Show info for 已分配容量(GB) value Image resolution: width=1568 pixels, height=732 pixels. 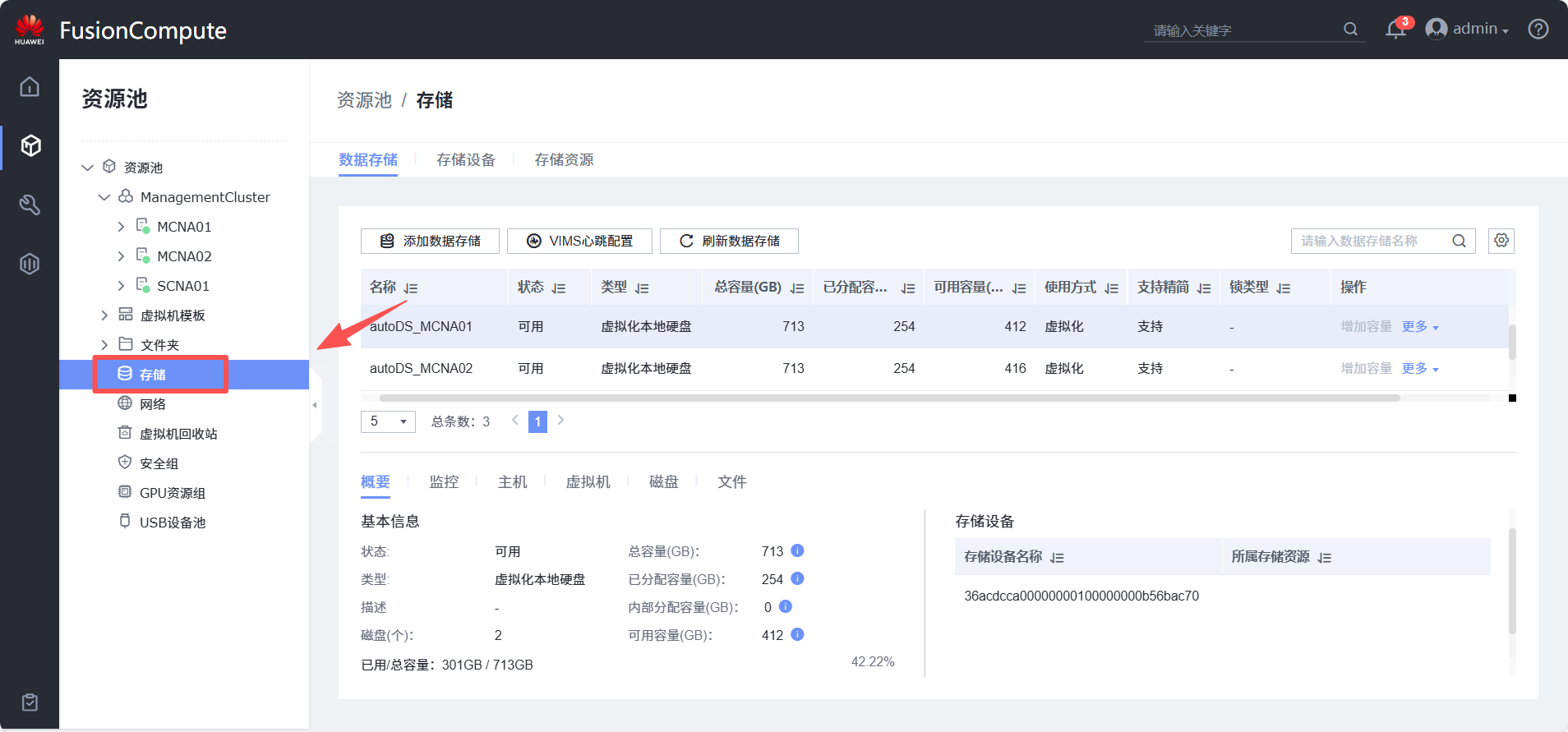point(797,578)
